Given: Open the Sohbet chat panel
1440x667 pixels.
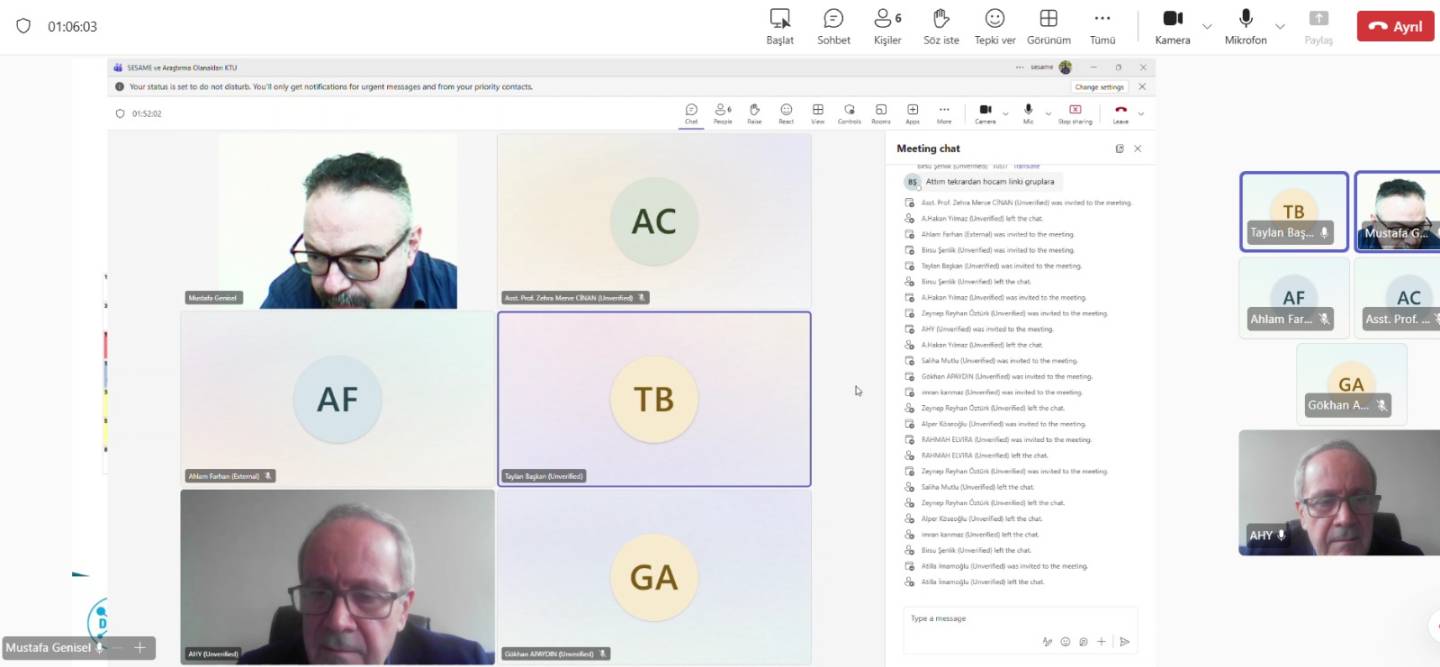Looking at the screenshot, I should click(x=833, y=26).
